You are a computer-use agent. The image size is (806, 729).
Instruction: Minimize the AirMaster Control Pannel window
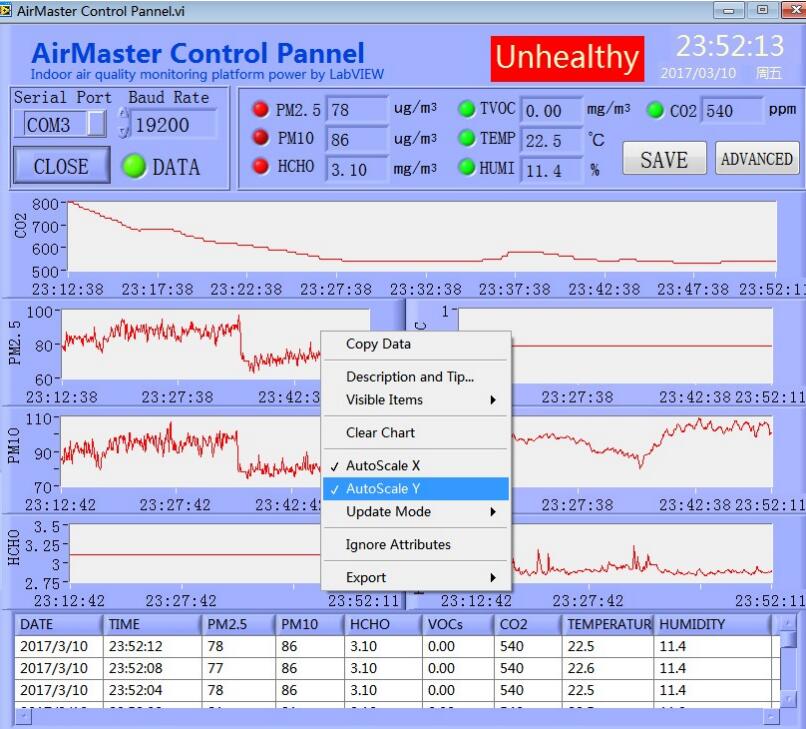pyautogui.click(x=728, y=10)
